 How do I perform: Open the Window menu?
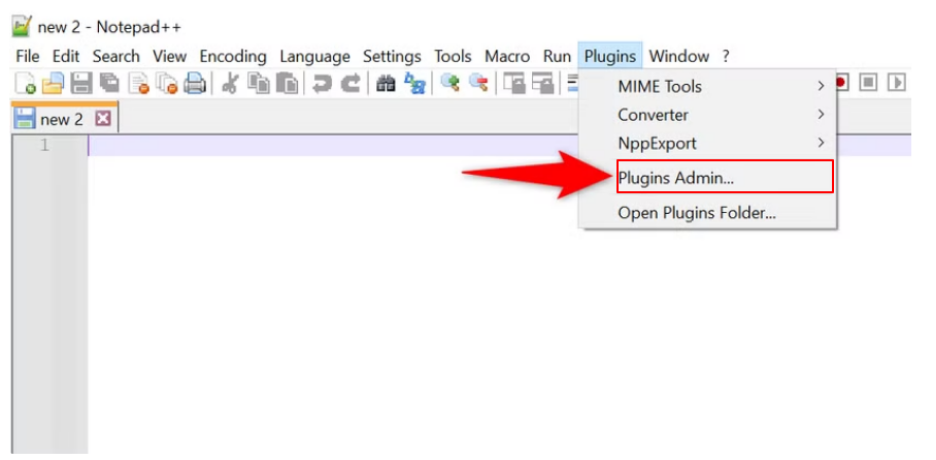[x=679, y=57]
